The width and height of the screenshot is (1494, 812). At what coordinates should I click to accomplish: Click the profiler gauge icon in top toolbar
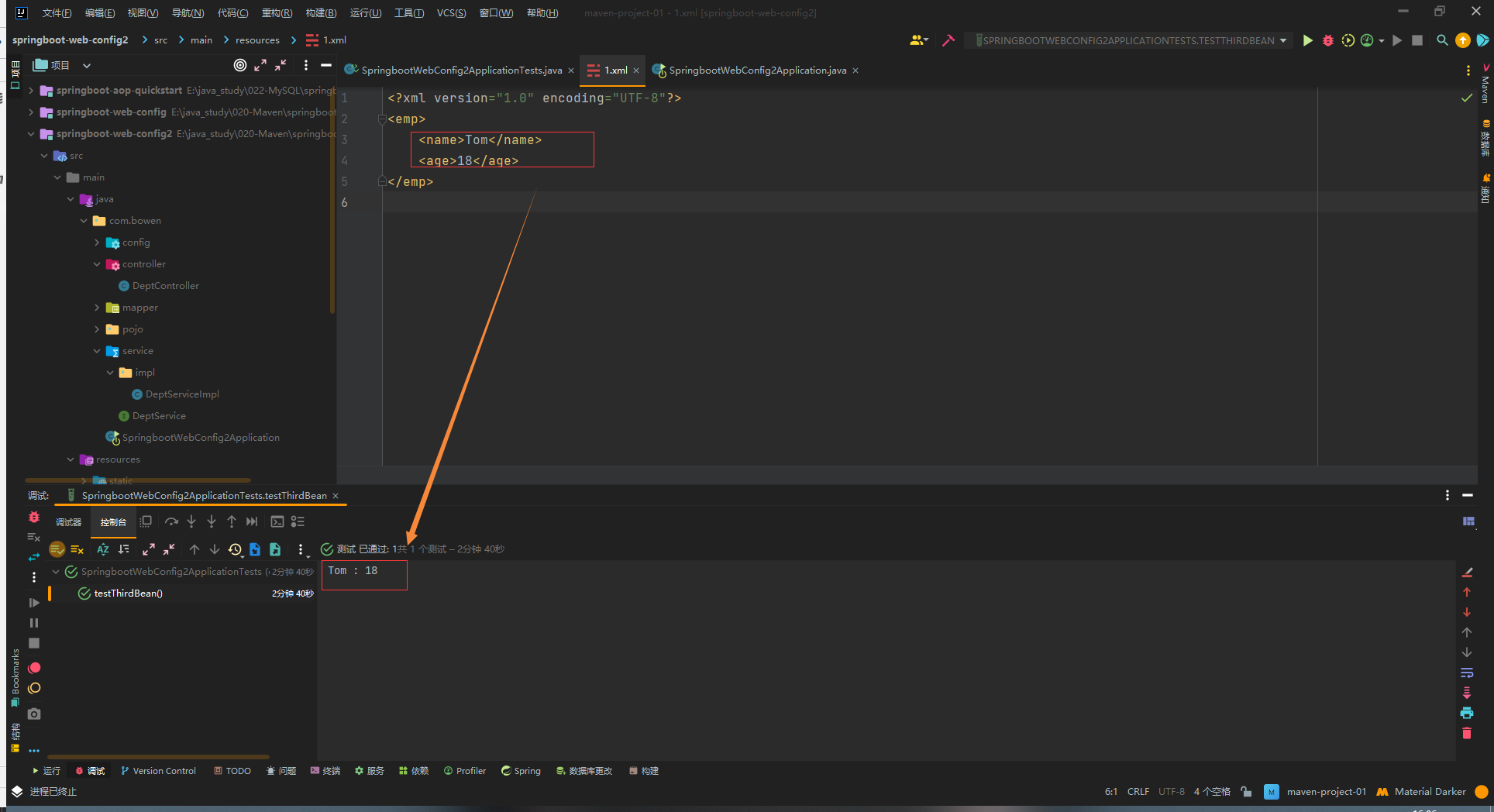click(1367, 40)
